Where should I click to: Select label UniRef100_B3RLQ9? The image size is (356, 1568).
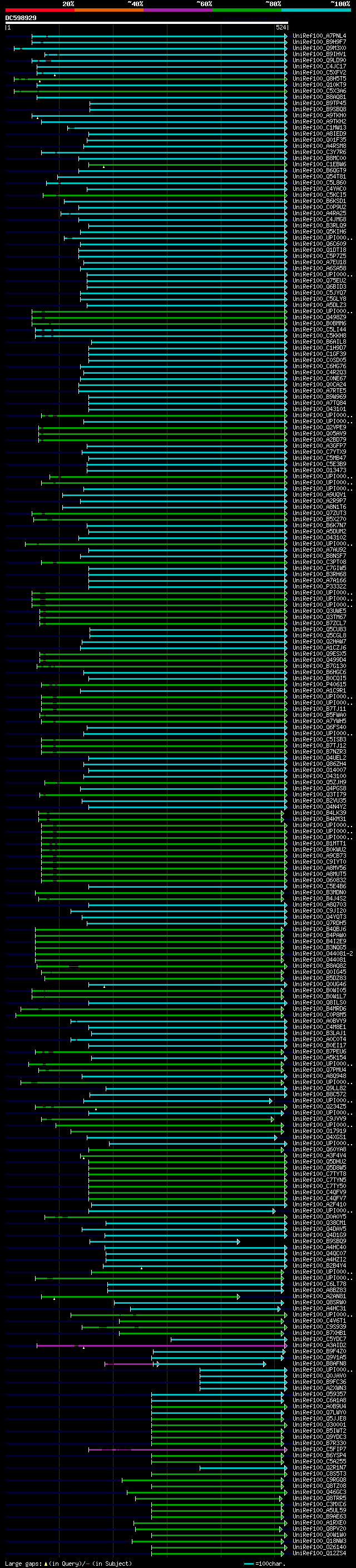(x=319, y=225)
